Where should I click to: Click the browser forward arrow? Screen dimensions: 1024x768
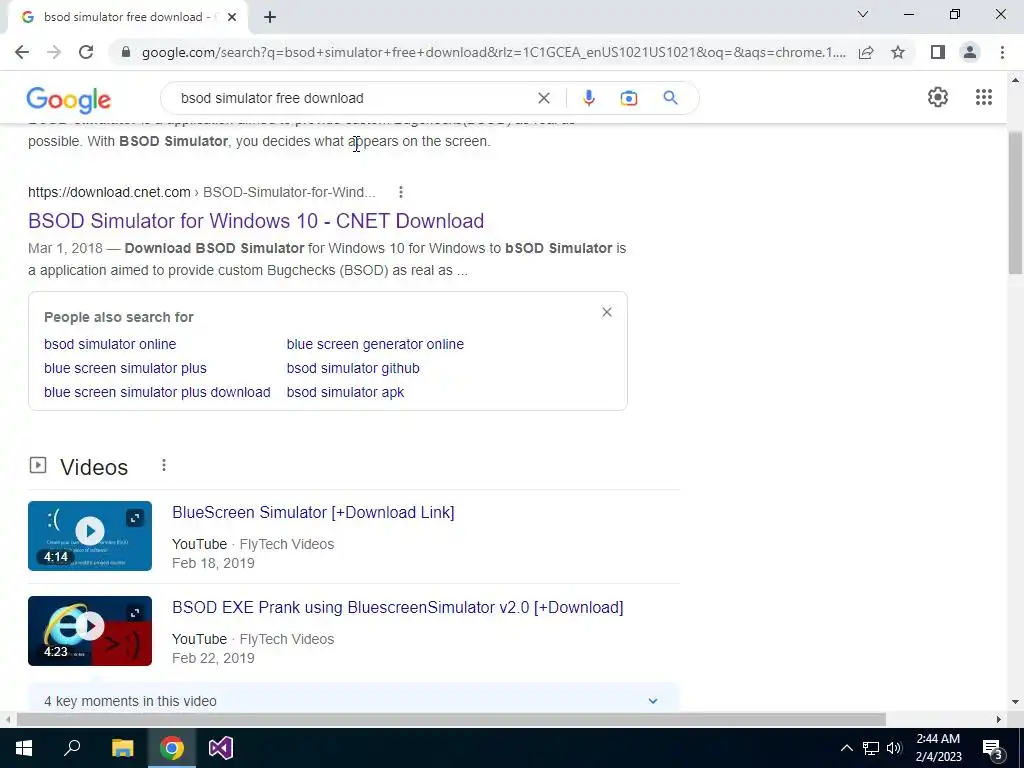54,52
